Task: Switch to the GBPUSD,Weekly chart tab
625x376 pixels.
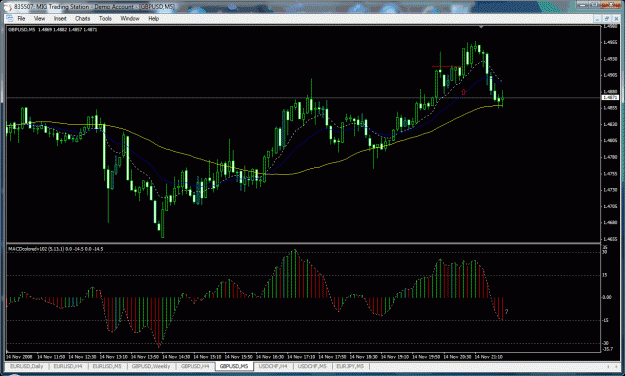Action: (151, 366)
